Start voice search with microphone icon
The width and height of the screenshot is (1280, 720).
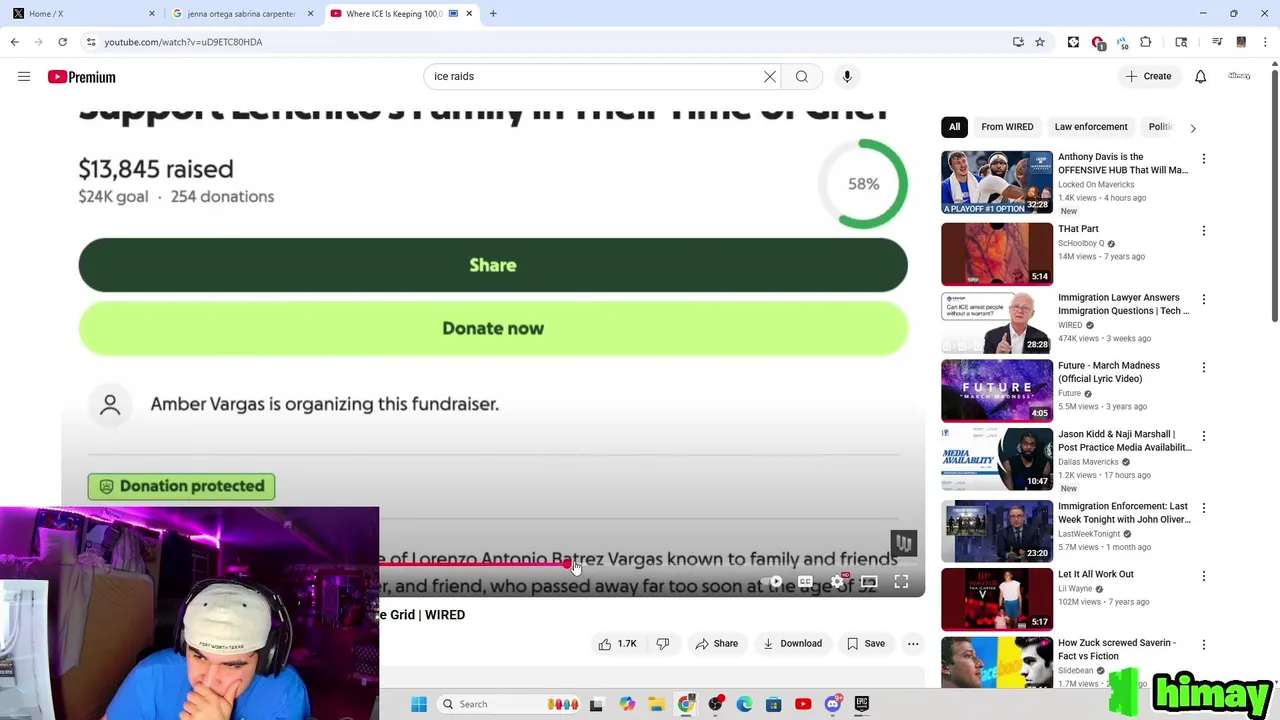pos(847,76)
